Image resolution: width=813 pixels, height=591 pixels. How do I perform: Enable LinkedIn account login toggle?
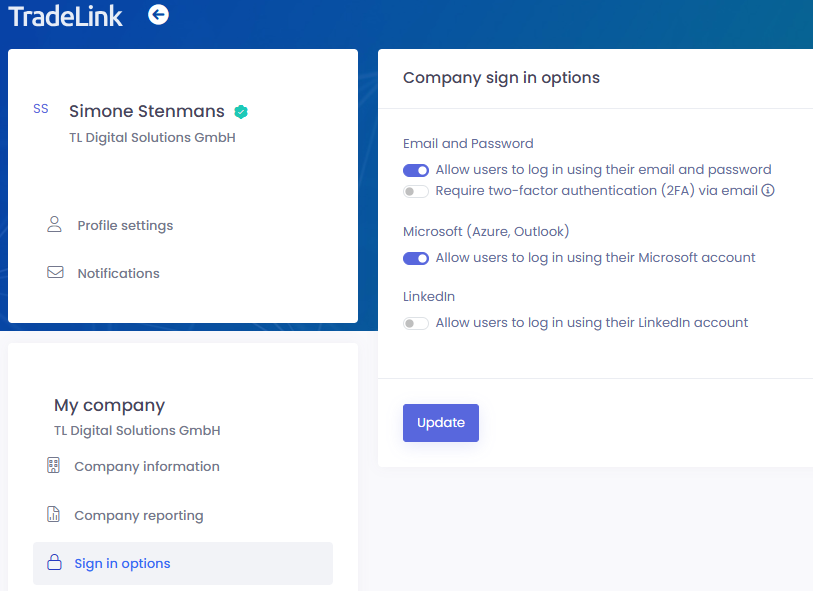(x=416, y=323)
